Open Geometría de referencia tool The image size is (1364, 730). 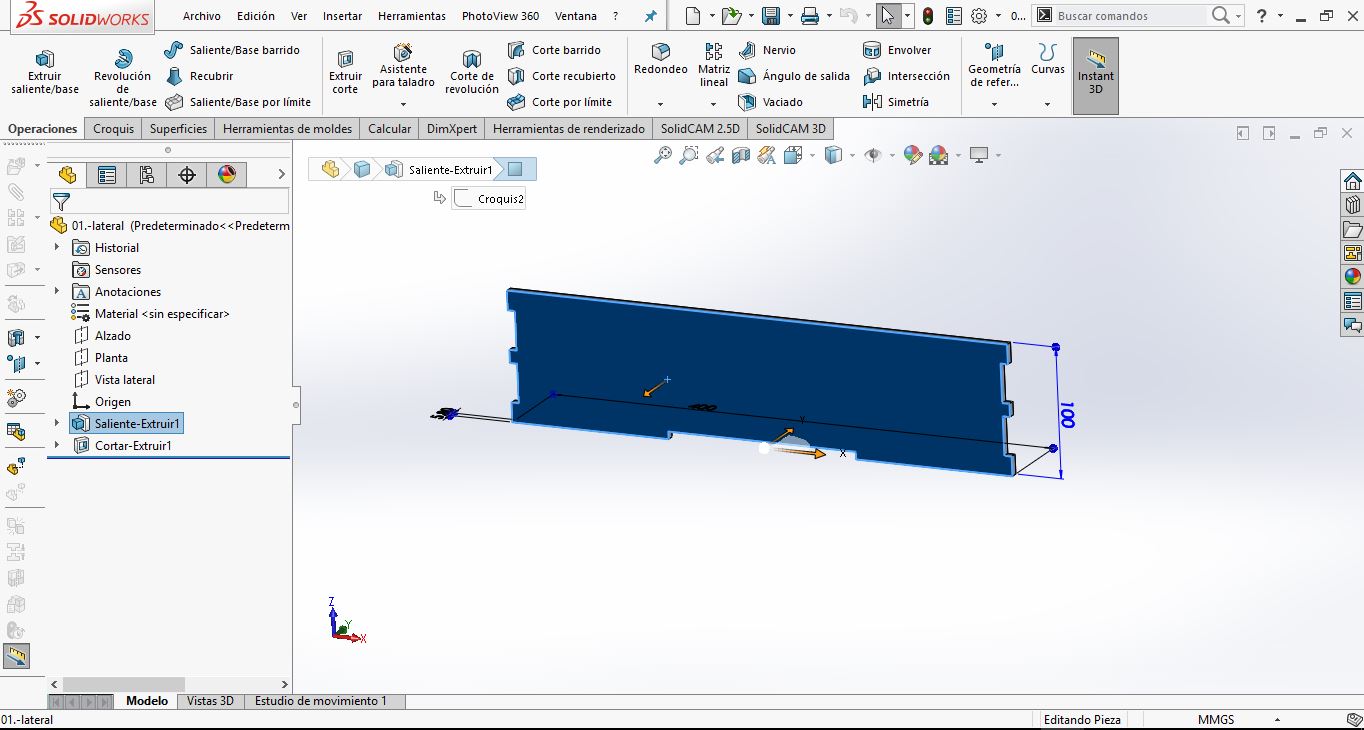point(994,66)
